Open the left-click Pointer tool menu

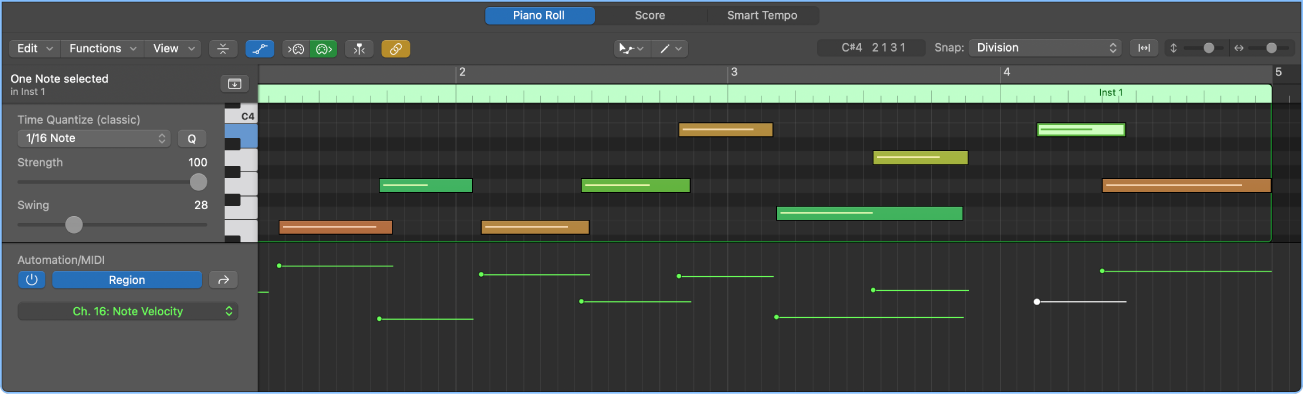coord(632,48)
